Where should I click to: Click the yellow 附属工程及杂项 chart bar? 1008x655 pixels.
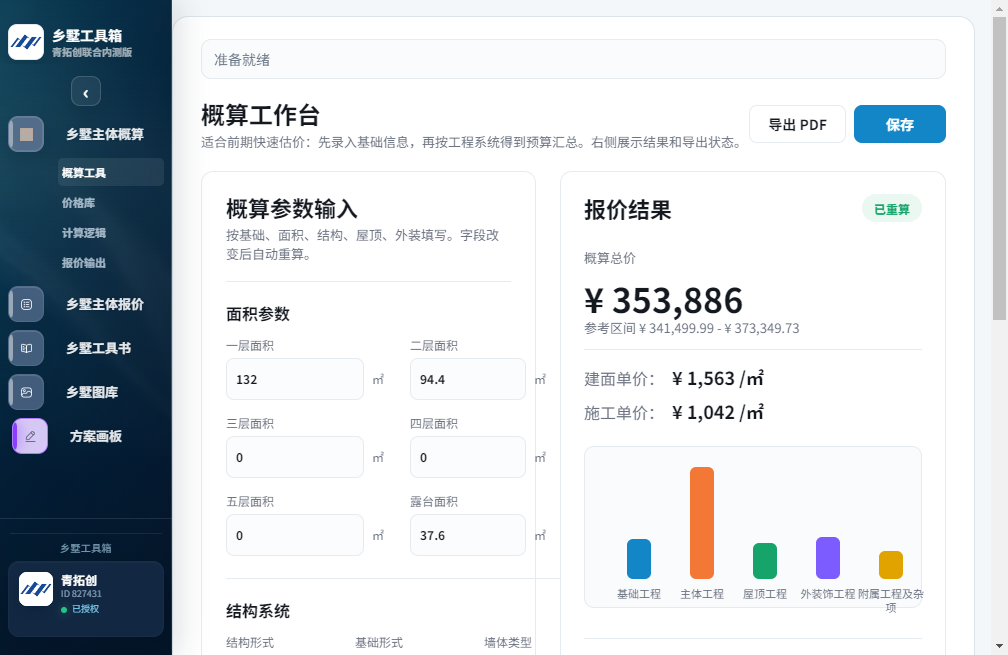891,564
